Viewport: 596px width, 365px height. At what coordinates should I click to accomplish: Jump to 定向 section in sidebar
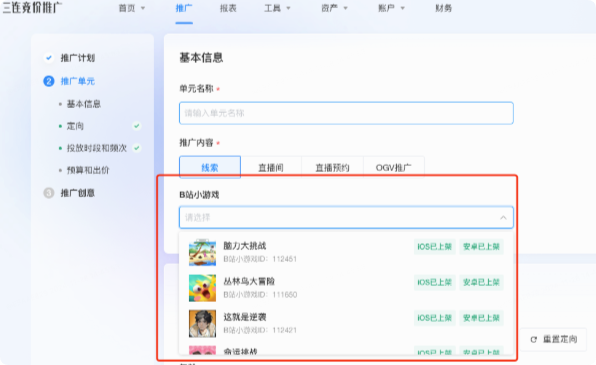pyautogui.click(x=75, y=126)
